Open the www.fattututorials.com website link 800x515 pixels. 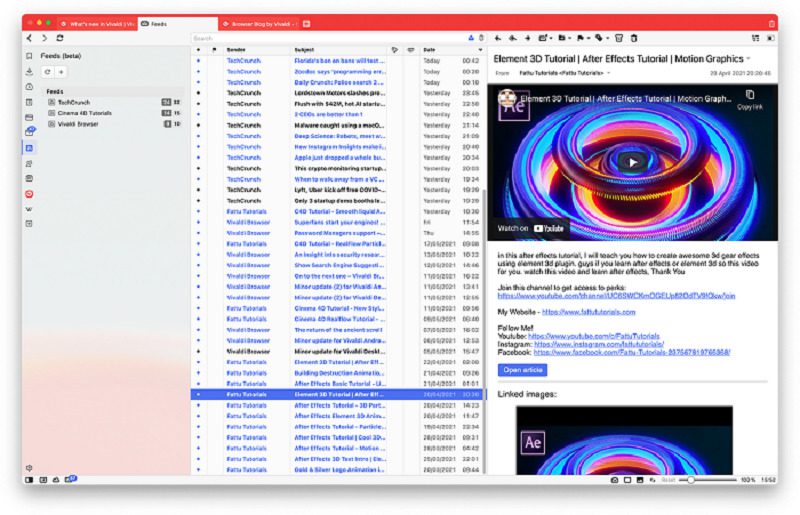(x=590, y=312)
